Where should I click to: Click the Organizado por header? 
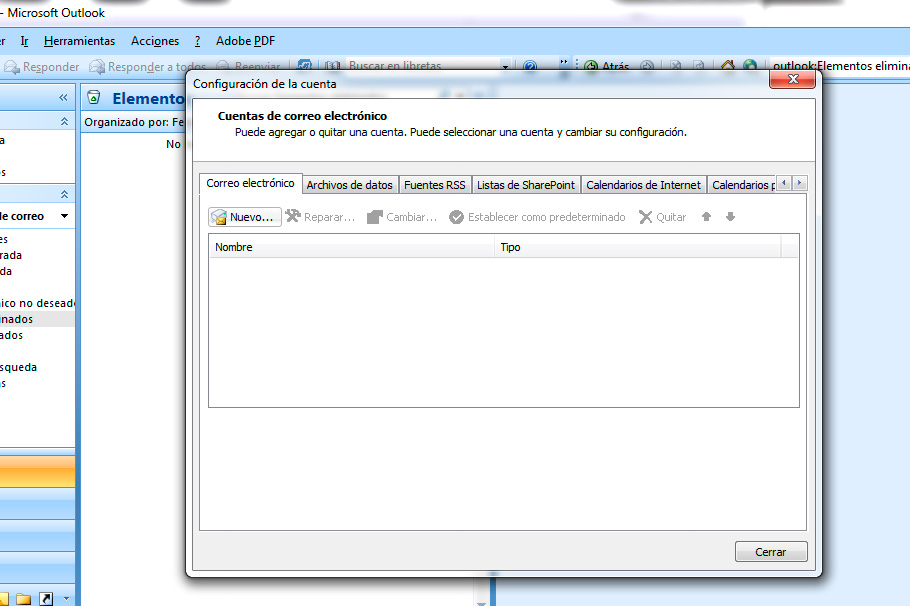click(133, 122)
